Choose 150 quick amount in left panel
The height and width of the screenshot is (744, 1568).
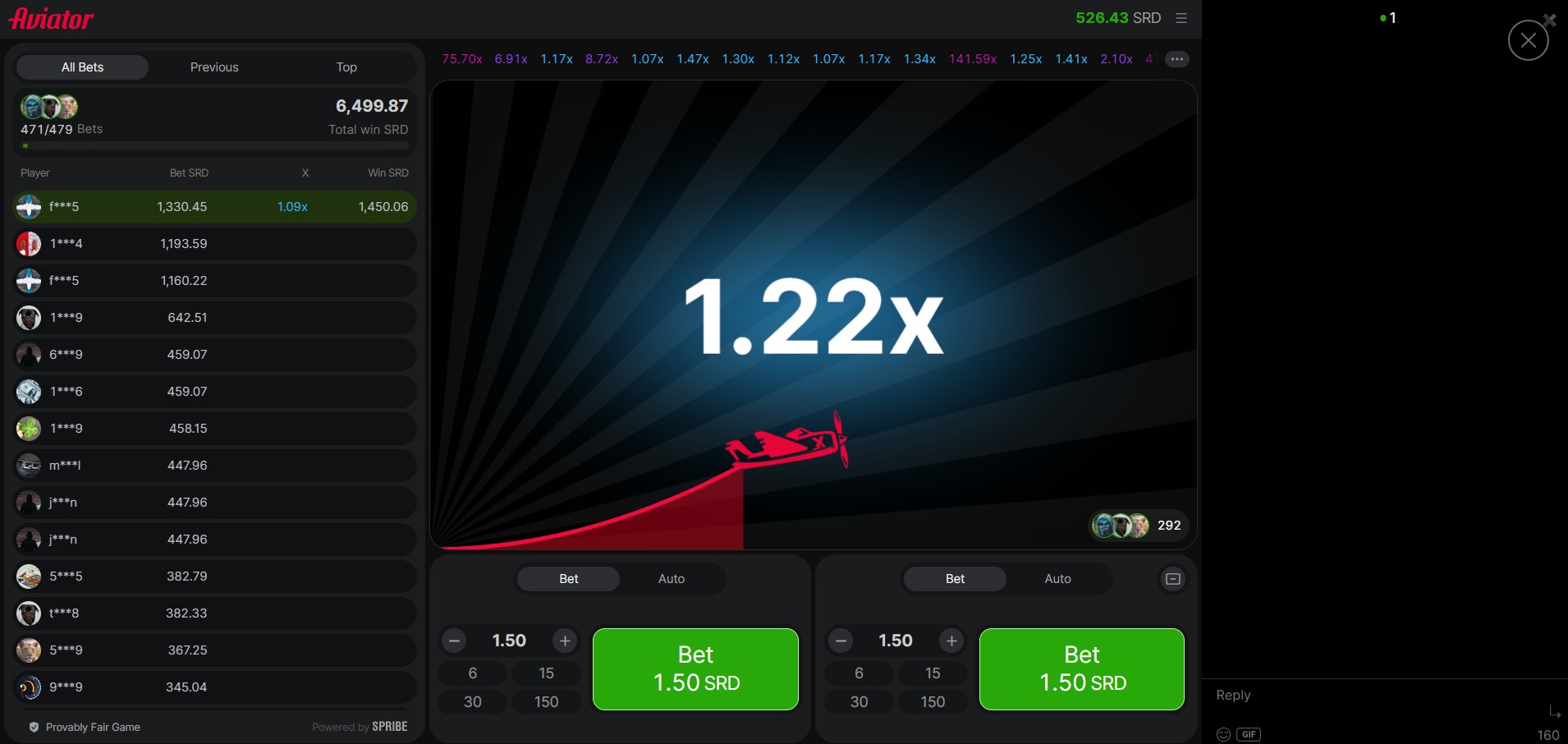[x=546, y=702]
